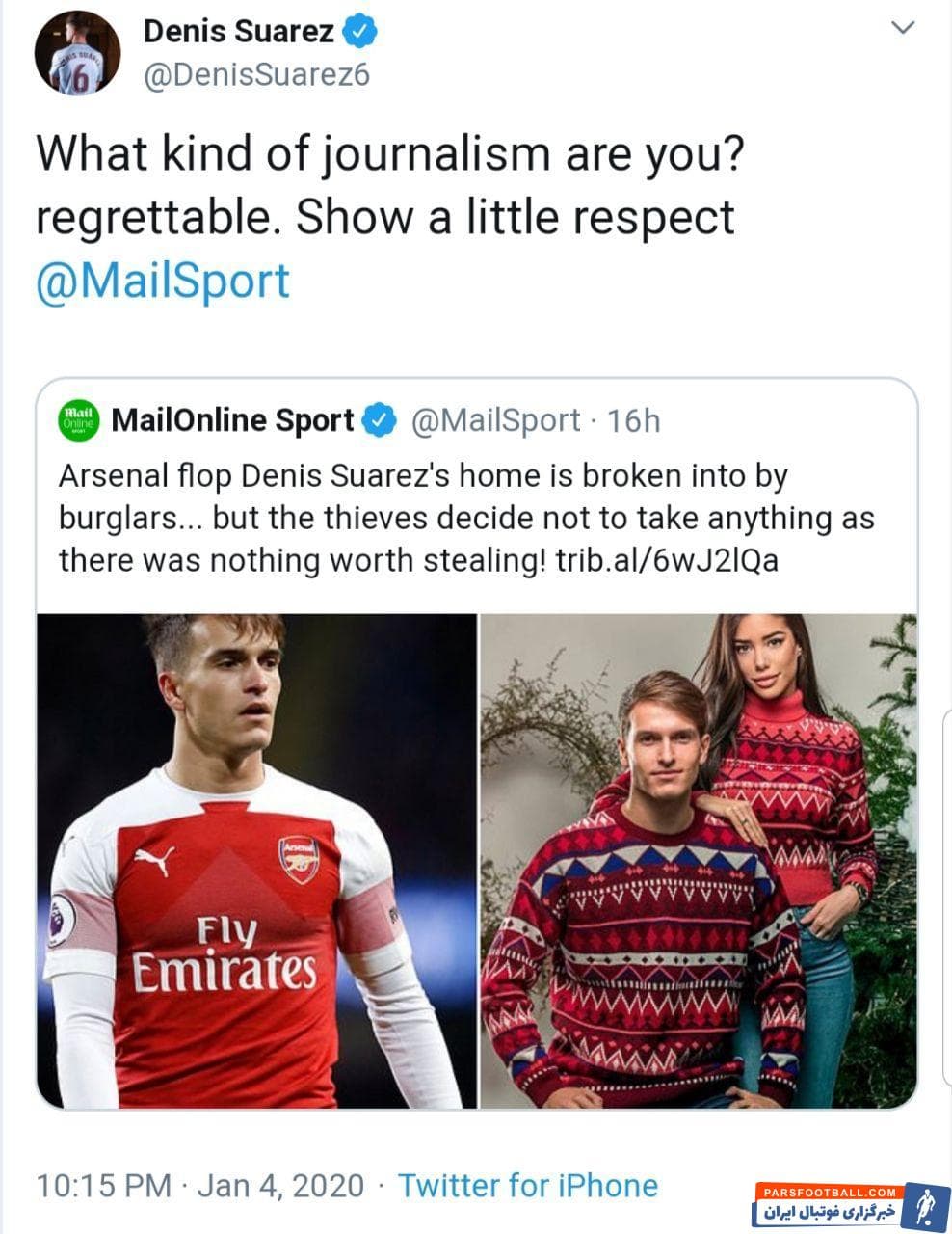Click the gray @MailSport handle in quoted tweet
This screenshot has height=1234, width=952.
pyautogui.click(x=495, y=421)
